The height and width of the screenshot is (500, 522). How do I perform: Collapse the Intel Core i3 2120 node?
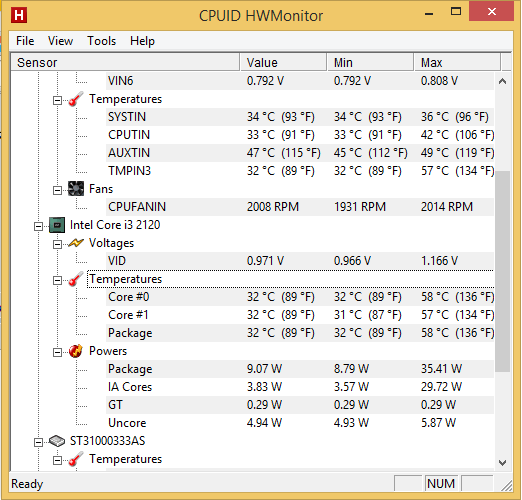pyautogui.click(x=39, y=226)
